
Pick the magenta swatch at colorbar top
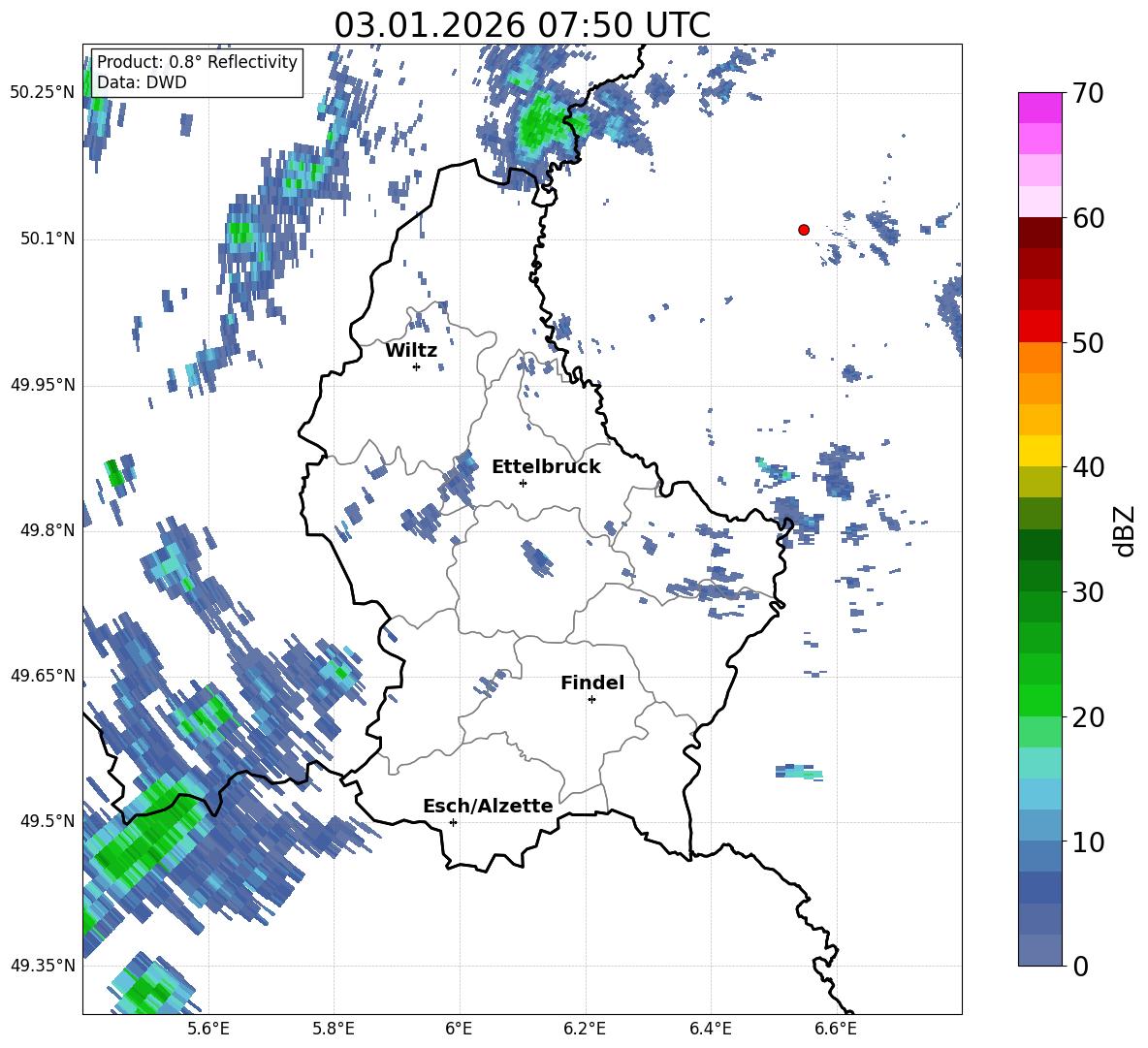(x=1039, y=108)
